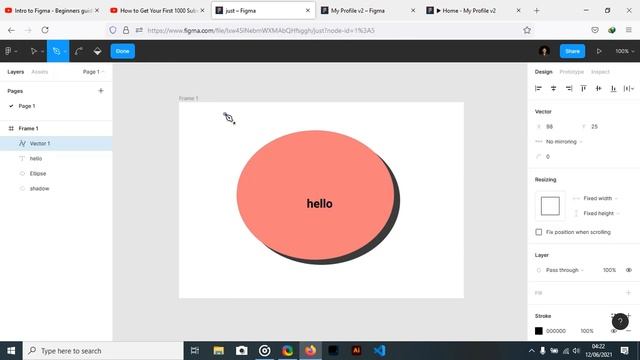Click the Frame 1 label on canvas

(189, 98)
